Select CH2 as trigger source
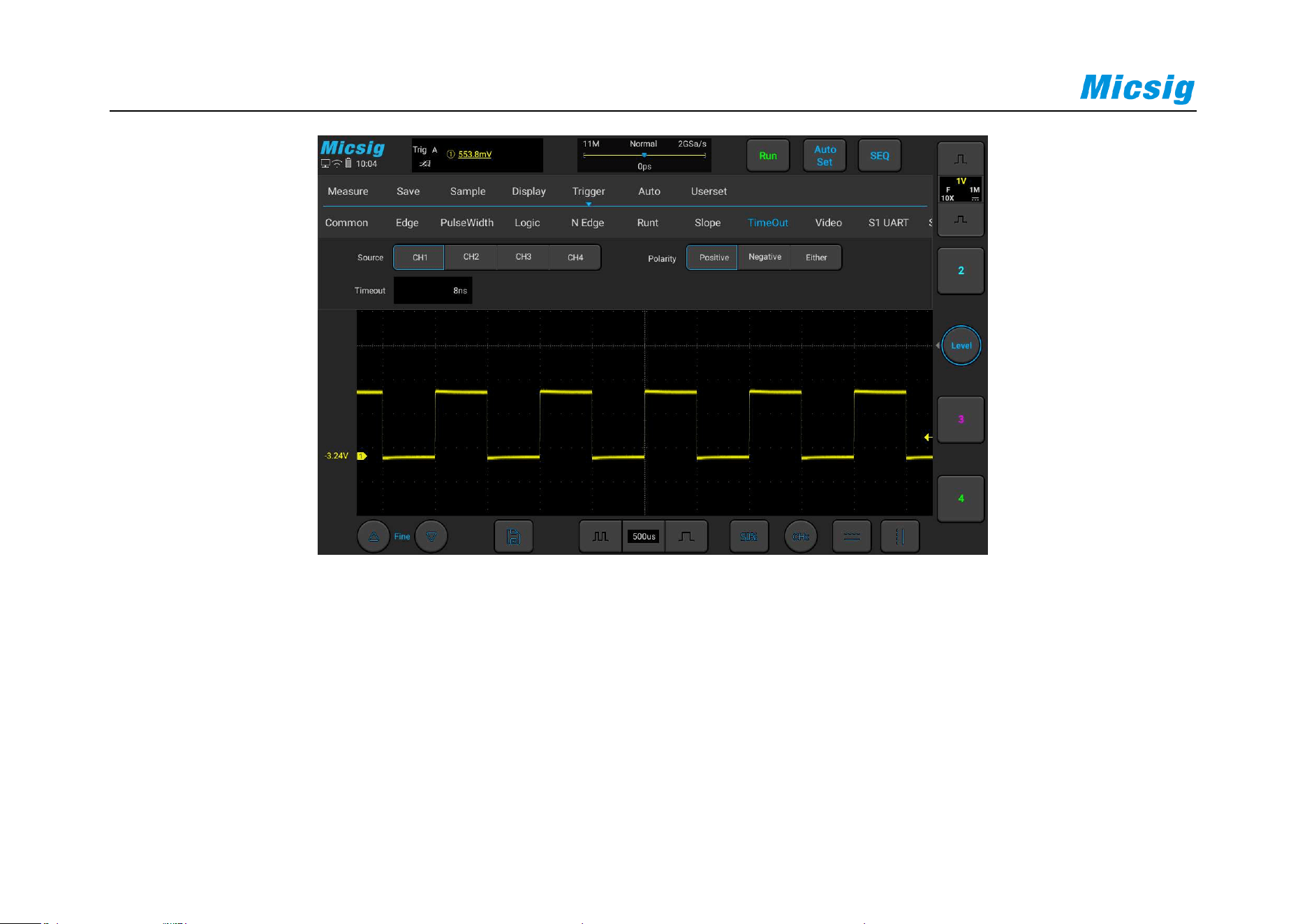This screenshot has height=924, width=1307. pyautogui.click(x=471, y=257)
